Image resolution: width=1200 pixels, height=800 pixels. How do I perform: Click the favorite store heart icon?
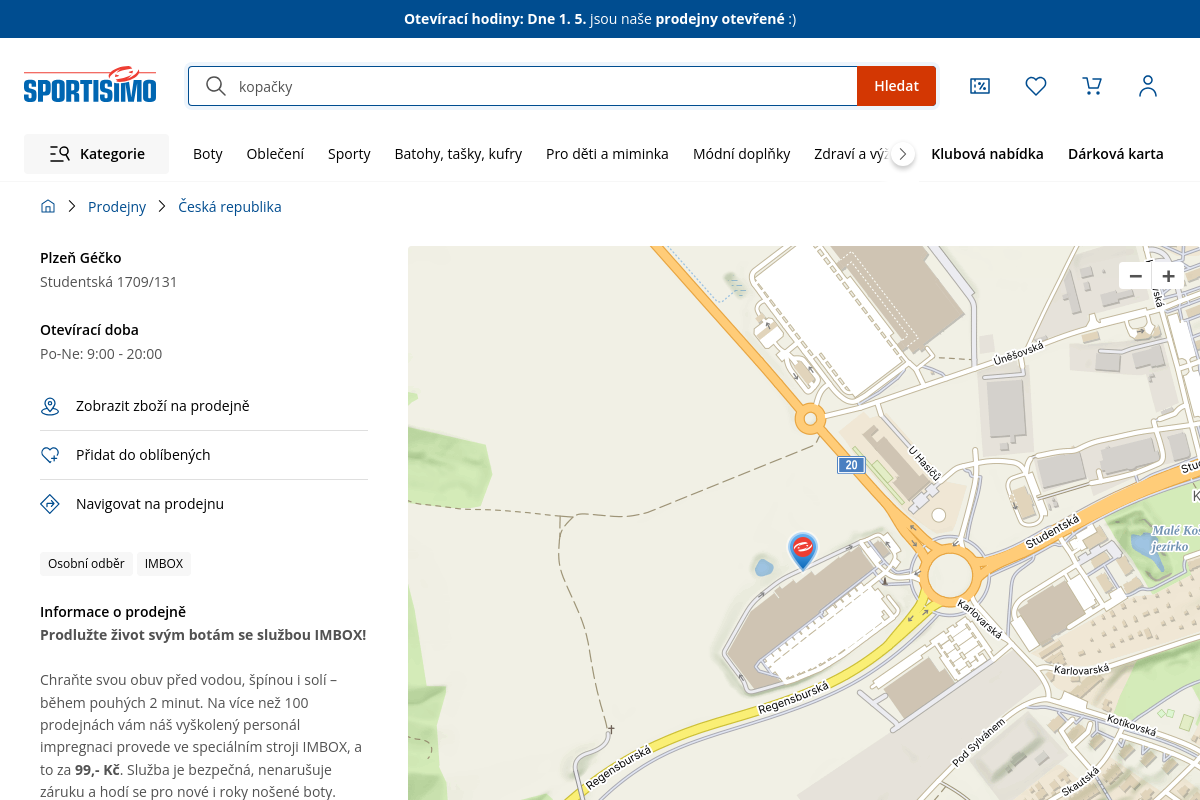(50, 455)
